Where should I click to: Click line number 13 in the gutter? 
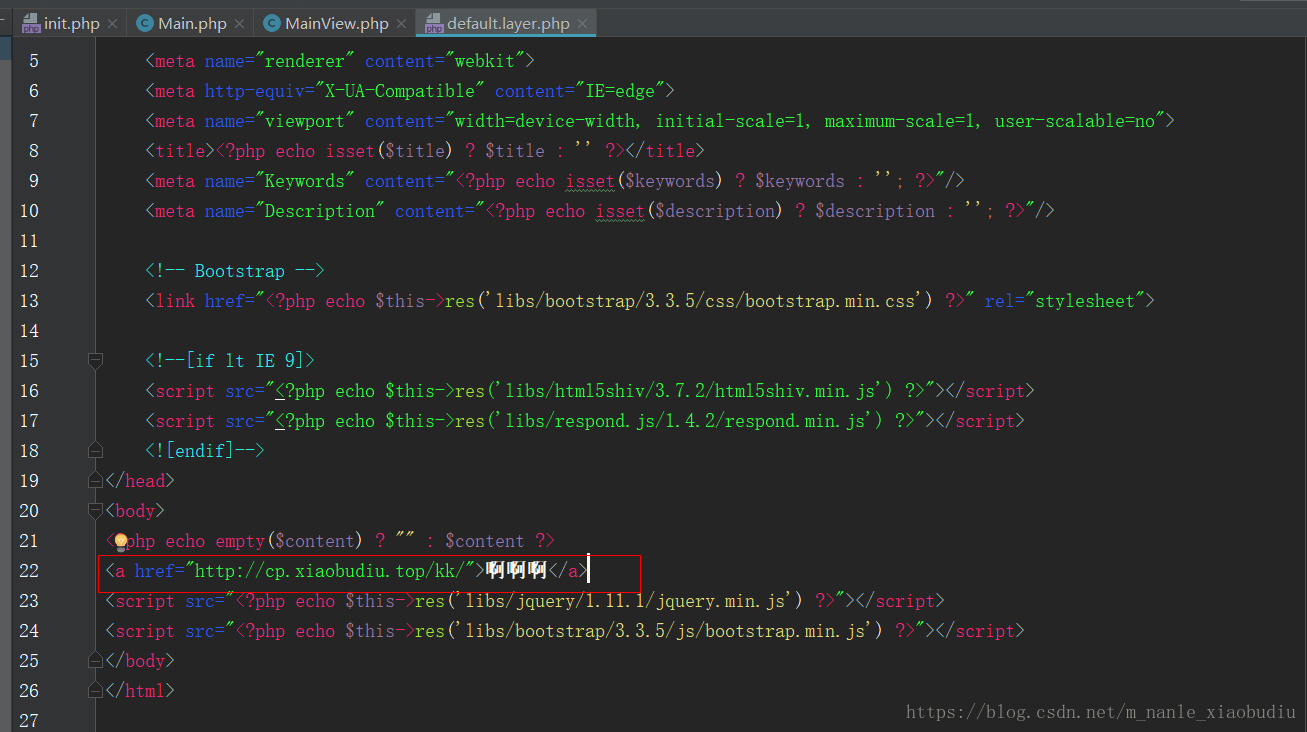[29, 301]
